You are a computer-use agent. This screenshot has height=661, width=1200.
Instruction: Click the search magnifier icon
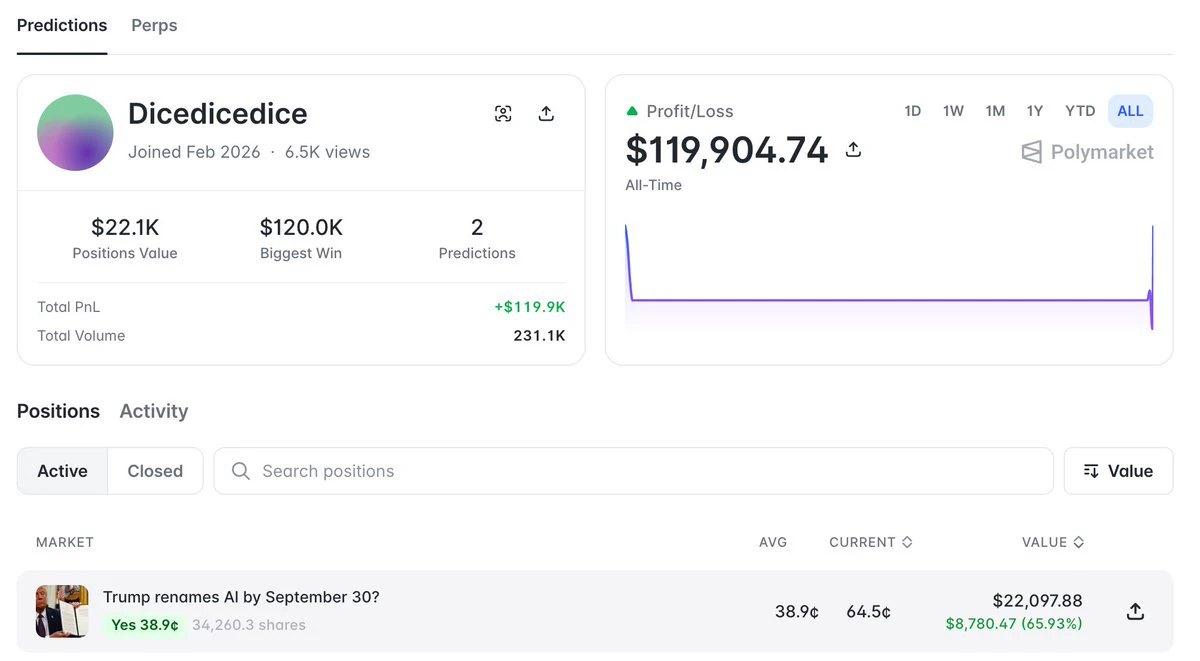(x=241, y=471)
